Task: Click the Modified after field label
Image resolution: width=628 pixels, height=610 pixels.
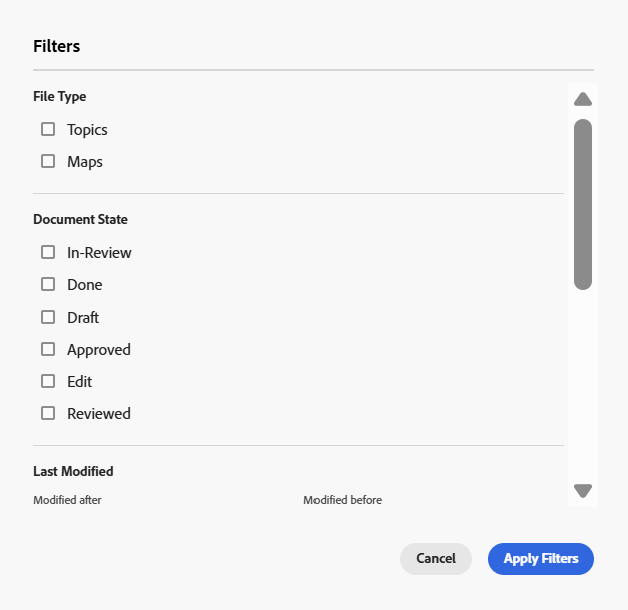Action: (67, 500)
